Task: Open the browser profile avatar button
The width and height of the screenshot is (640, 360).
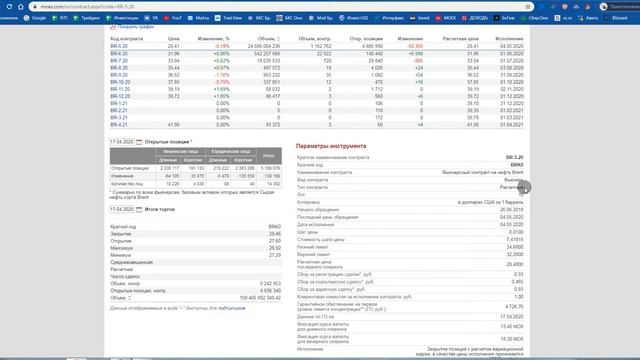Action: pos(604,7)
